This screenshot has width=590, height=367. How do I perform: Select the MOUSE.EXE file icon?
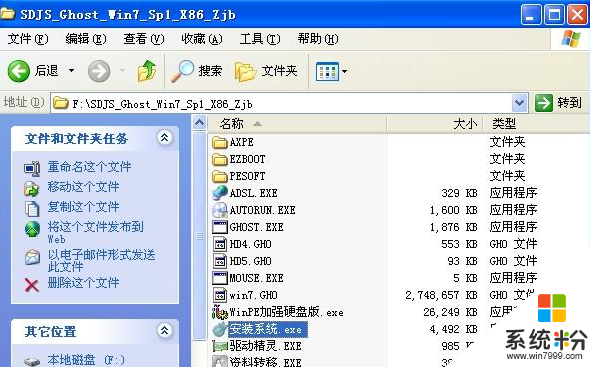tap(219, 278)
